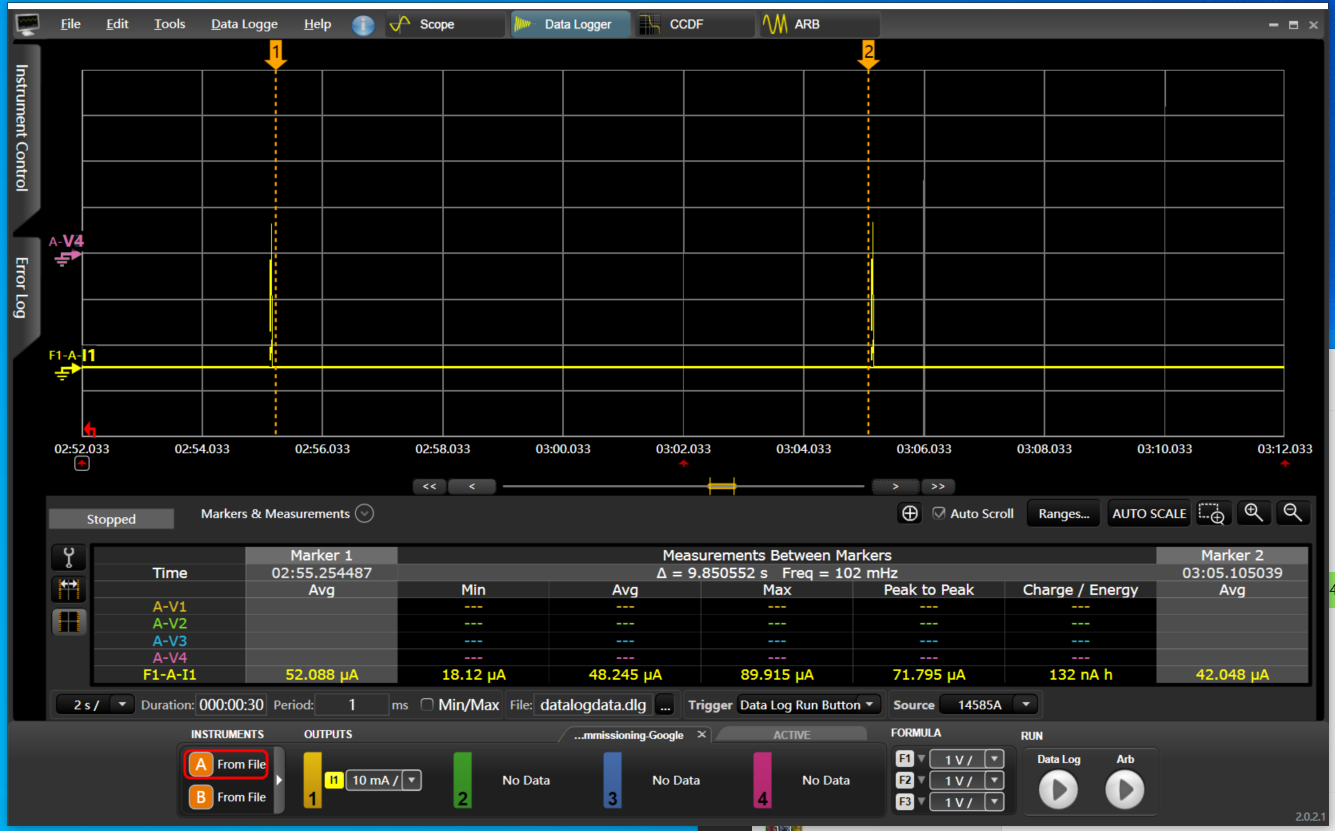The image size is (1335, 831).
Task: Open the Help menu
Action: point(317,24)
